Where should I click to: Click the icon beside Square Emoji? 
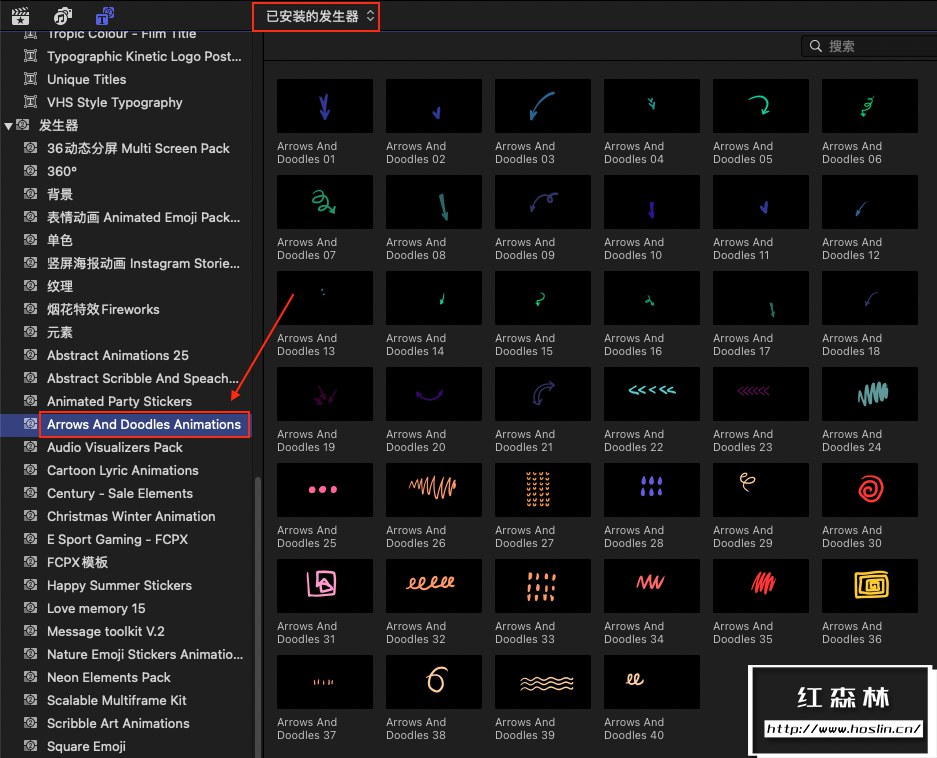click(30, 746)
